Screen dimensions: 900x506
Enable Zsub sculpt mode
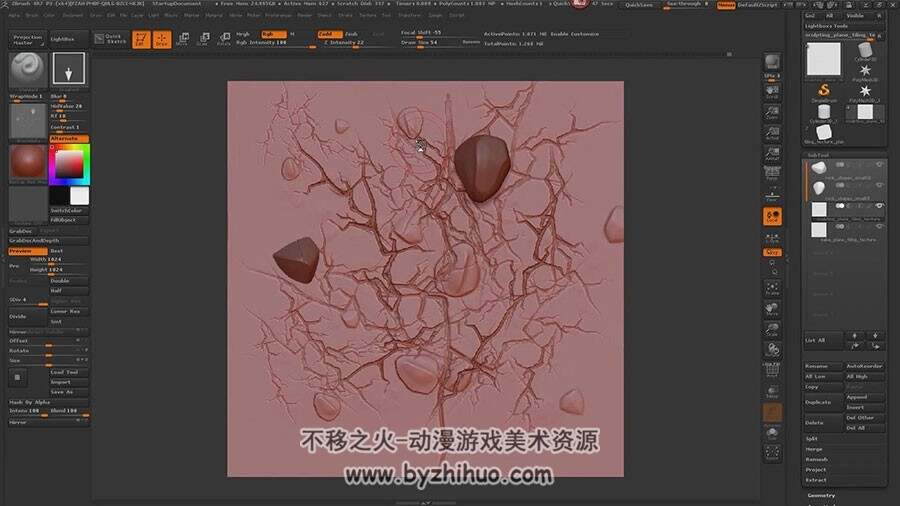click(x=351, y=34)
